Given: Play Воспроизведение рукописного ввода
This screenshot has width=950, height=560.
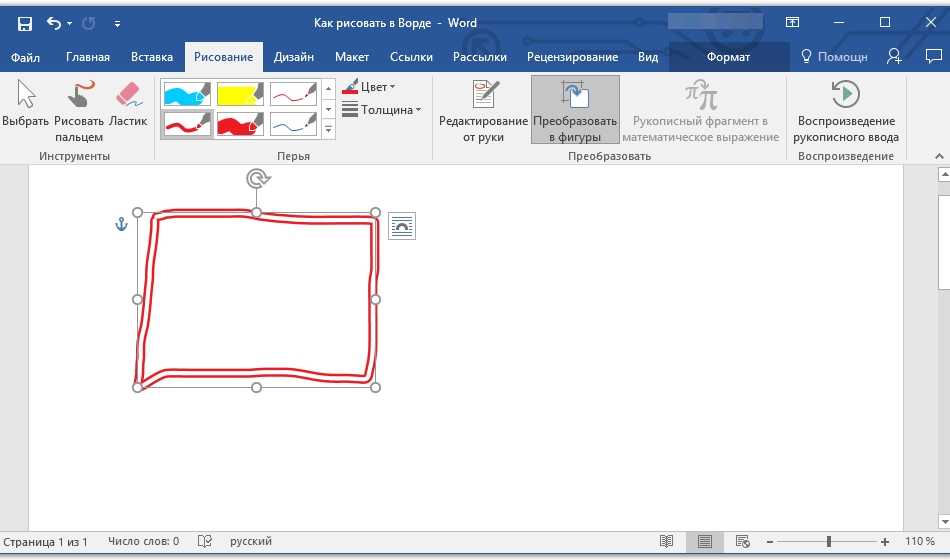Looking at the screenshot, I should pyautogui.click(x=846, y=110).
